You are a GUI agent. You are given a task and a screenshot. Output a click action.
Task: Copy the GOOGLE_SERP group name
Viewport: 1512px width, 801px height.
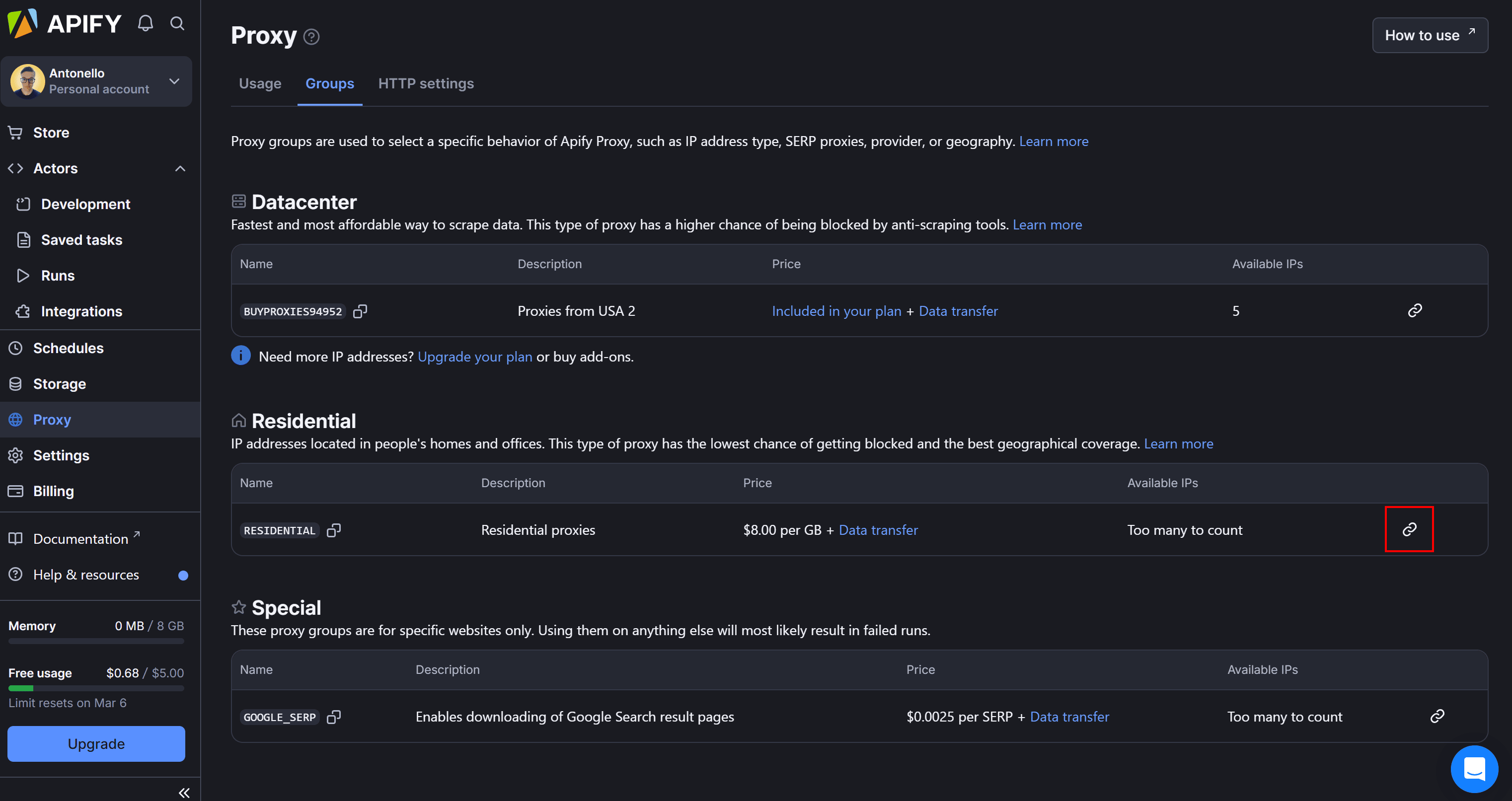click(333, 717)
